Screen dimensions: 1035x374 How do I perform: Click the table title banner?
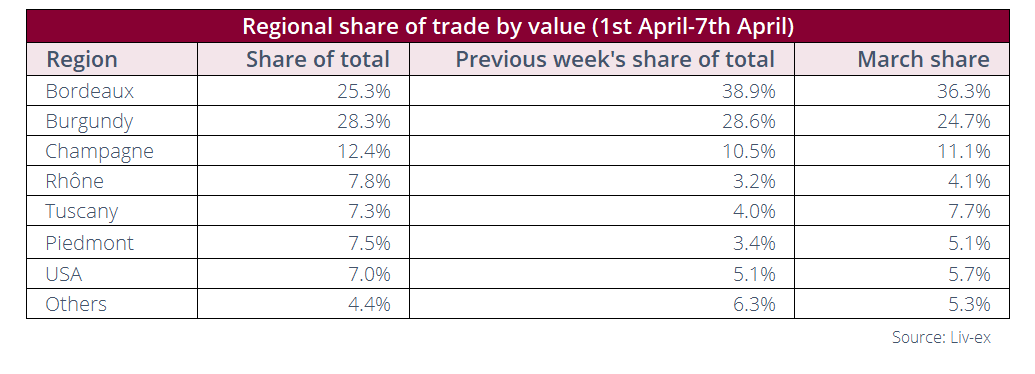(518, 26)
